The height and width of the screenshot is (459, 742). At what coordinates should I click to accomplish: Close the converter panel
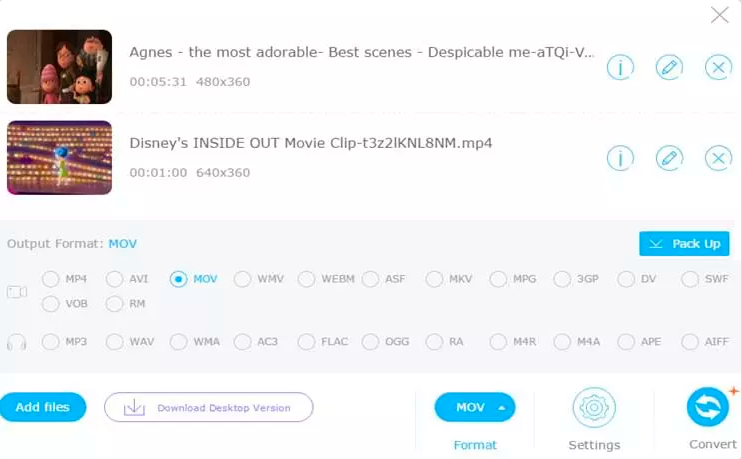[719, 15]
